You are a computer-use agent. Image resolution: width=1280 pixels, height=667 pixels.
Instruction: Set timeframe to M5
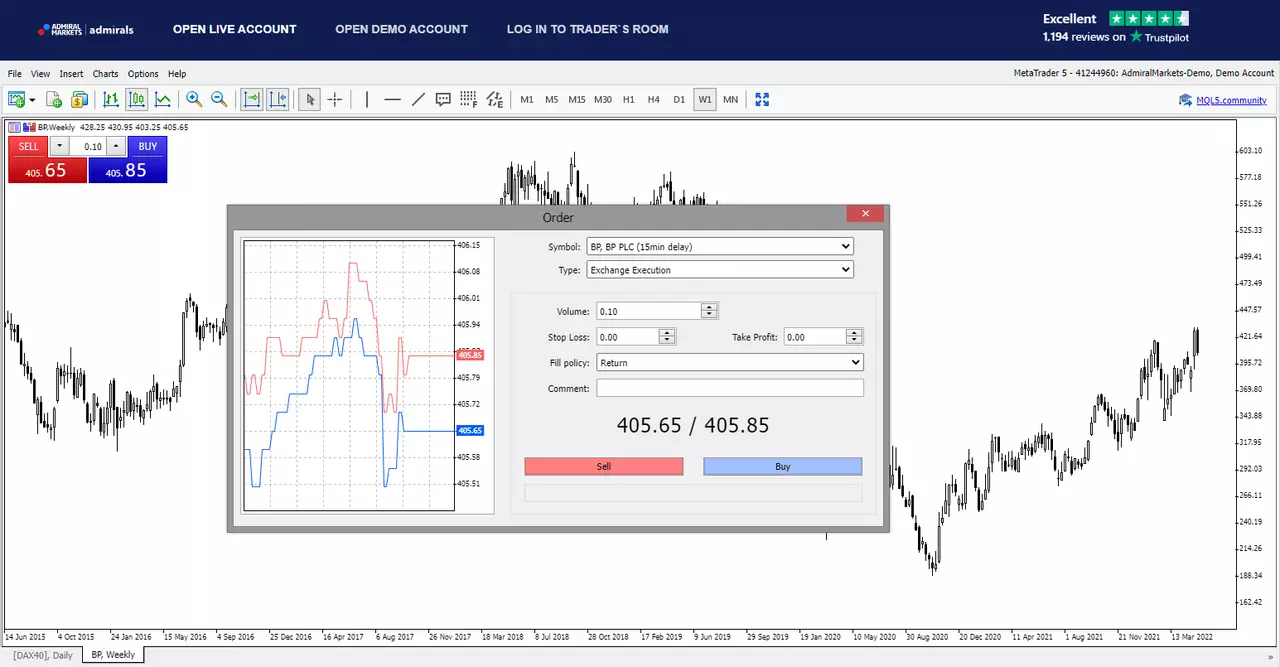[551, 100]
